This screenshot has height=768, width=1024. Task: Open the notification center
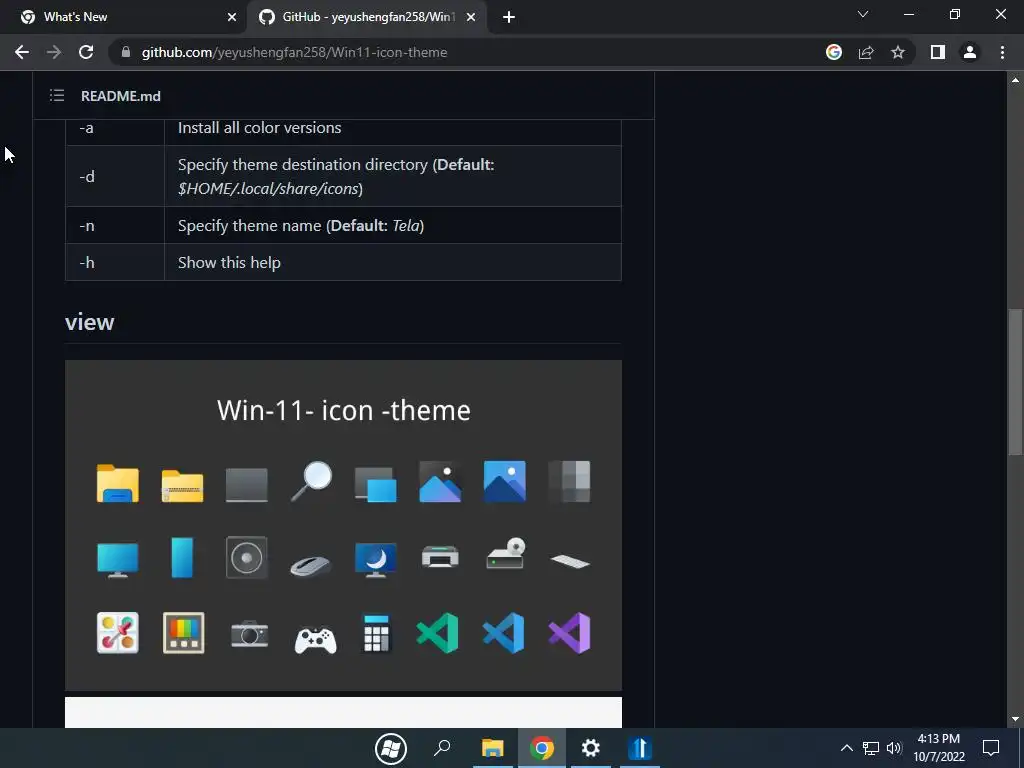(991, 748)
